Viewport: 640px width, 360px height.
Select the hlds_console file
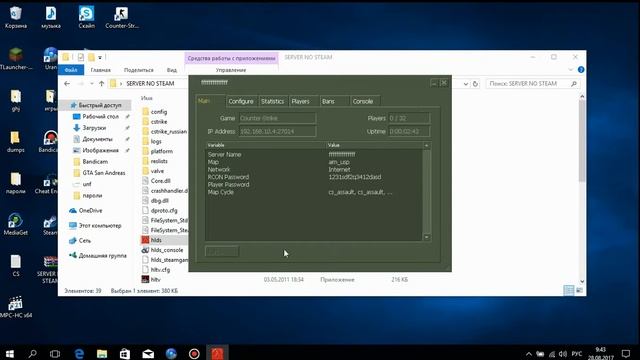coord(167,250)
